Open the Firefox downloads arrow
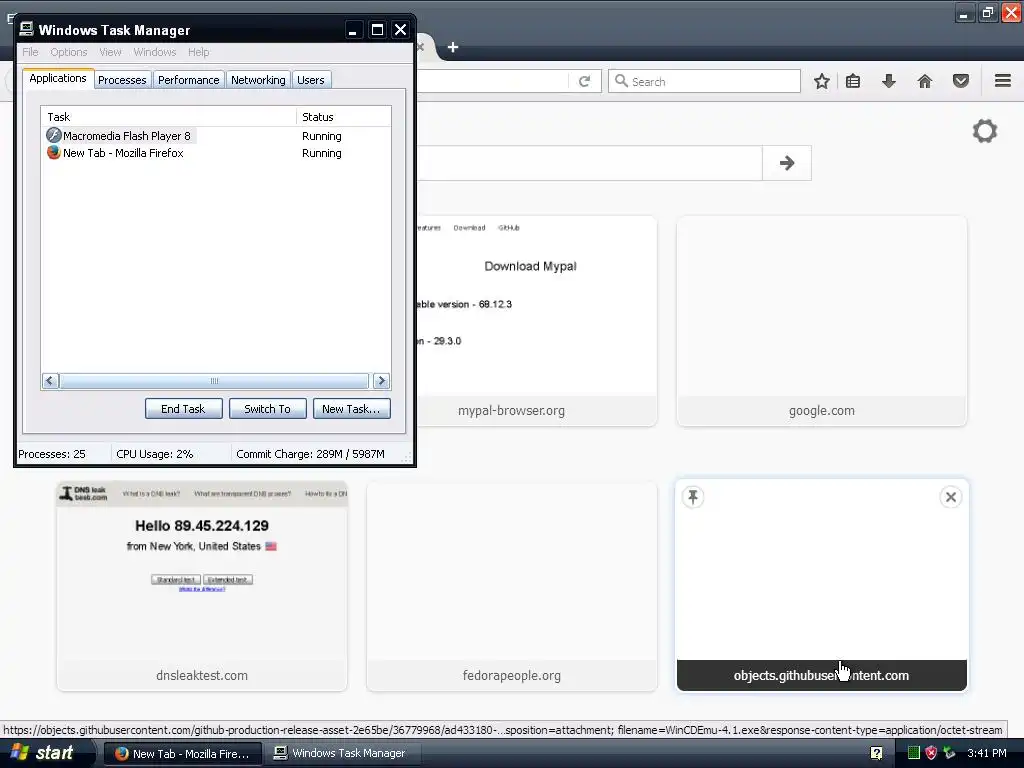Viewport: 1024px width, 768px height. pyautogui.click(x=889, y=81)
